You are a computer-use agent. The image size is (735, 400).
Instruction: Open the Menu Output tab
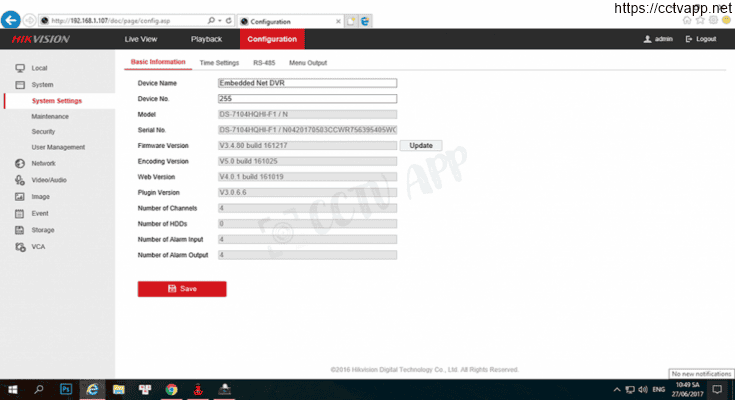[308, 63]
